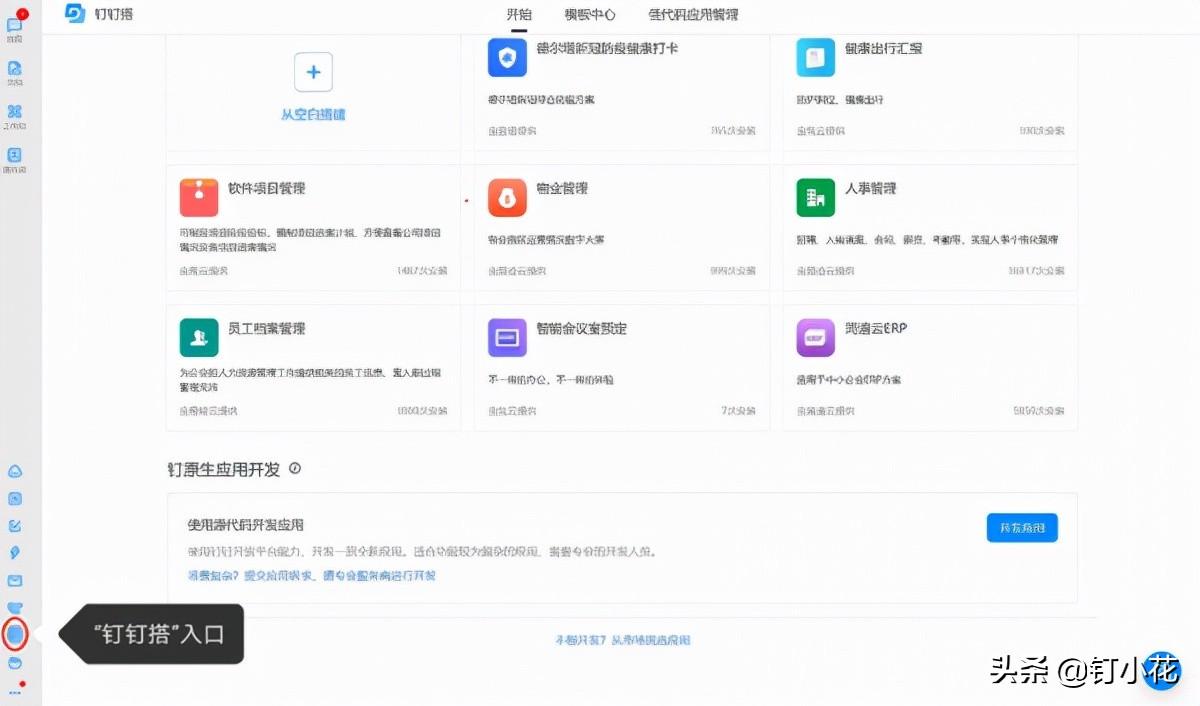Open the documents icon in left sidebar
The height and width of the screenshot is (706, 1200).
point(15,69)
